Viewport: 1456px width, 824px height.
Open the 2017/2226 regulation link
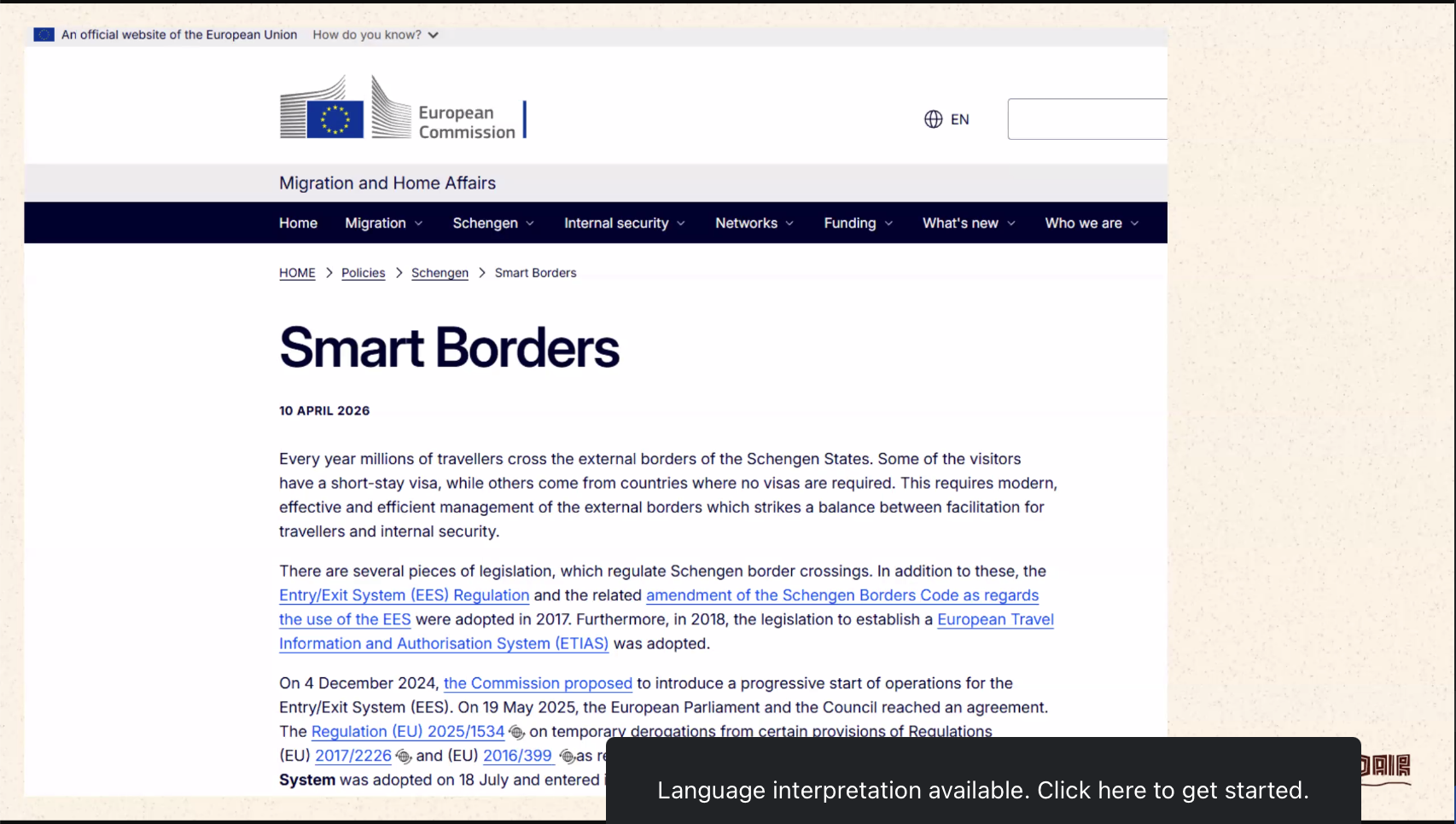353,756
